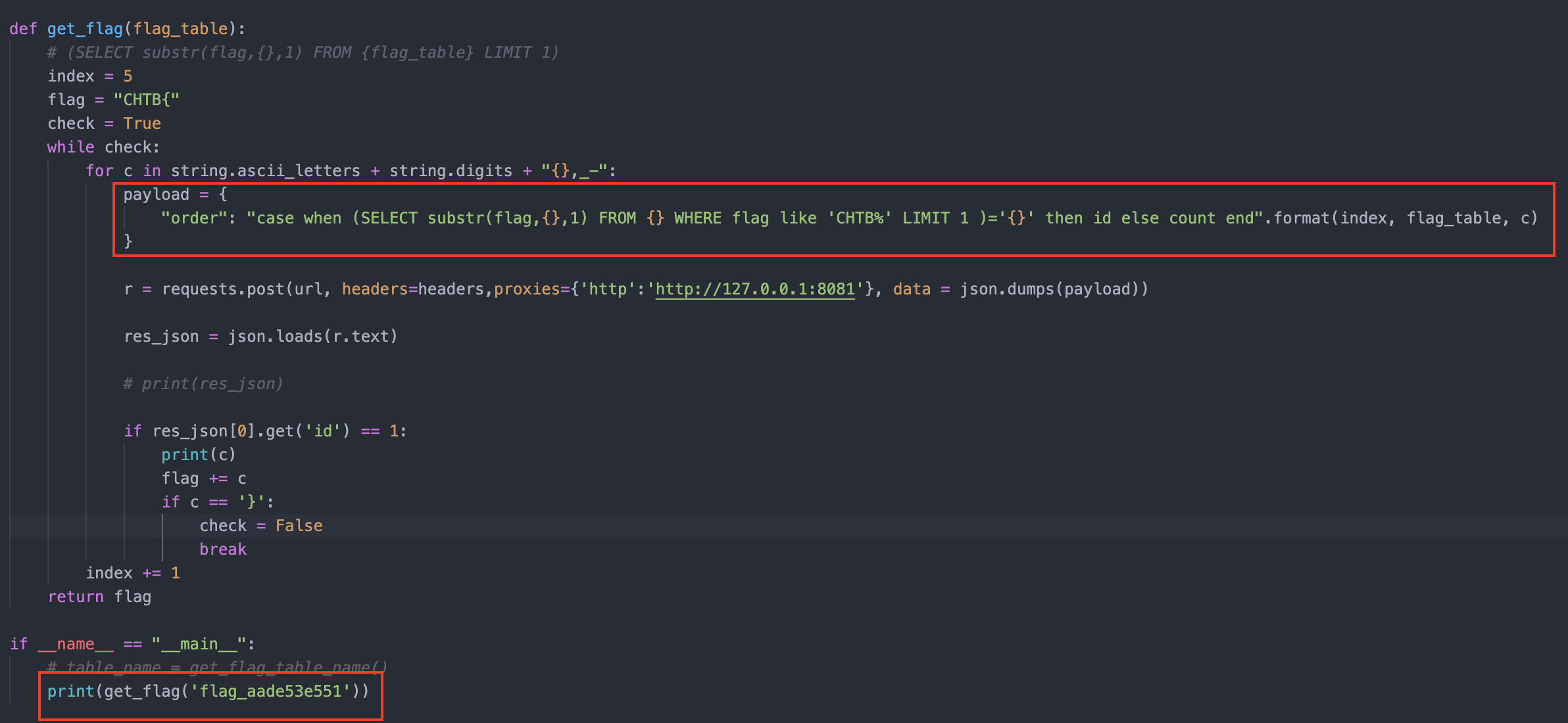Click the 'check = False' line

(x=261, y=526)
